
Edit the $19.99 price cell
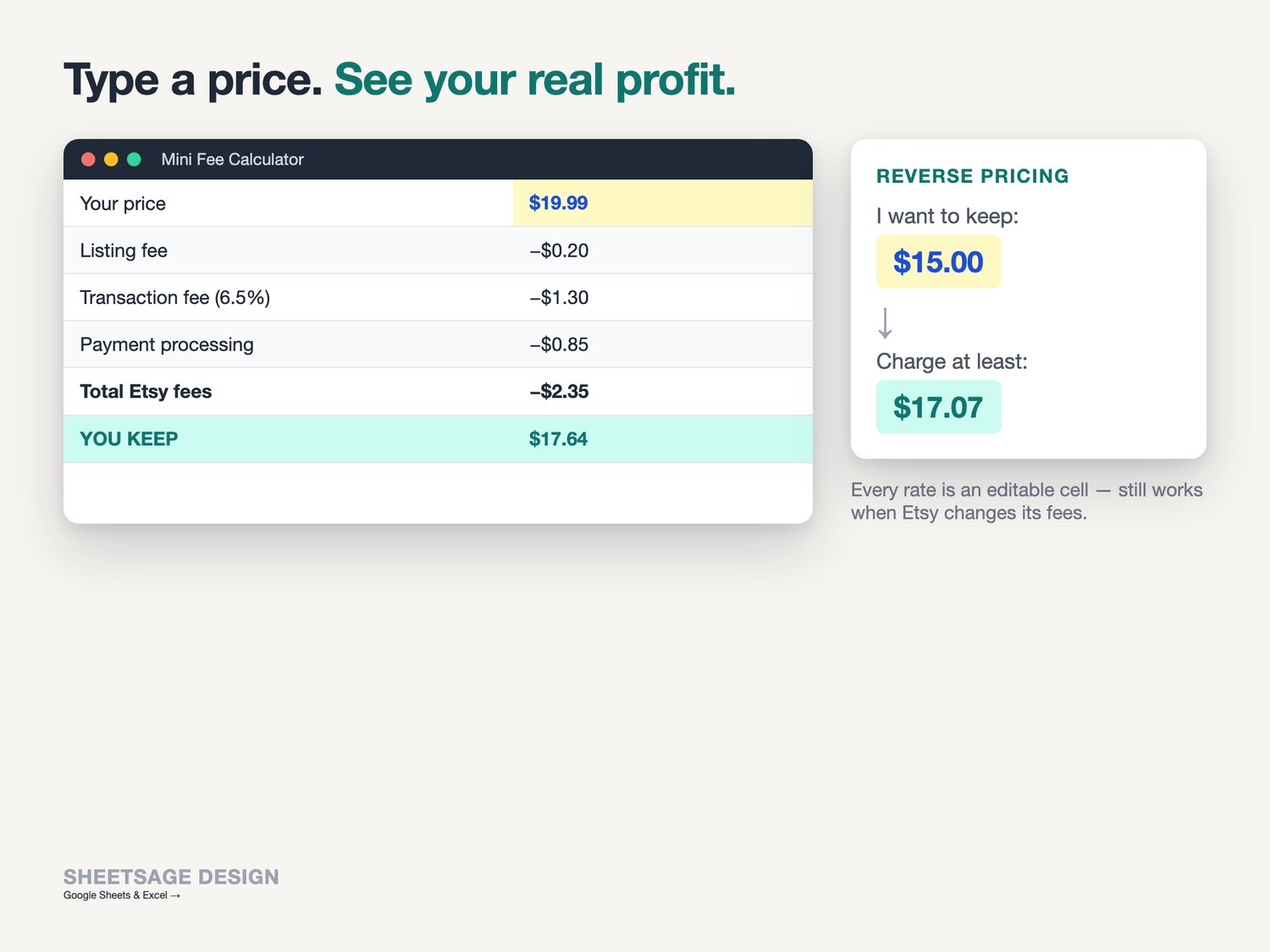pos(663,203)
